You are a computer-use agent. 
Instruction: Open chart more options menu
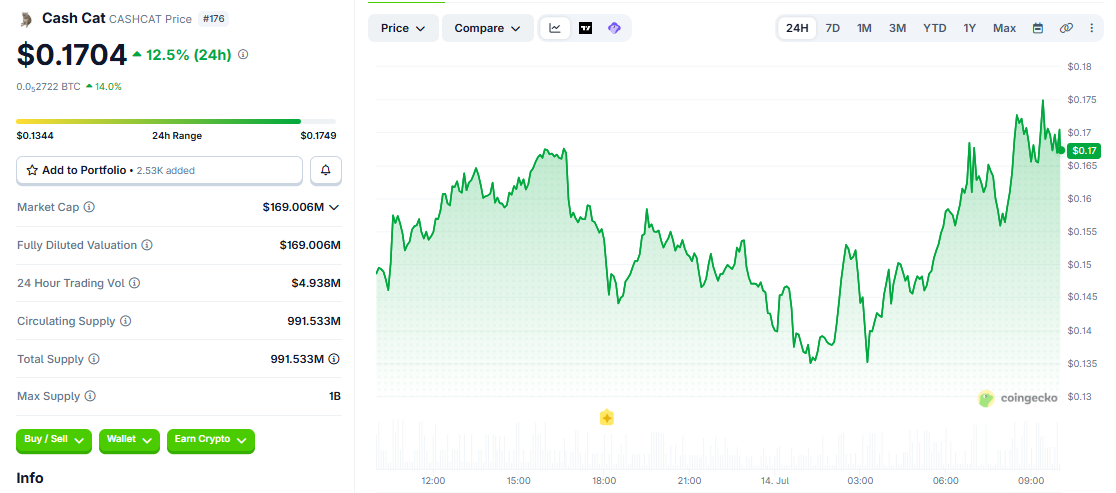point(1092,28)
